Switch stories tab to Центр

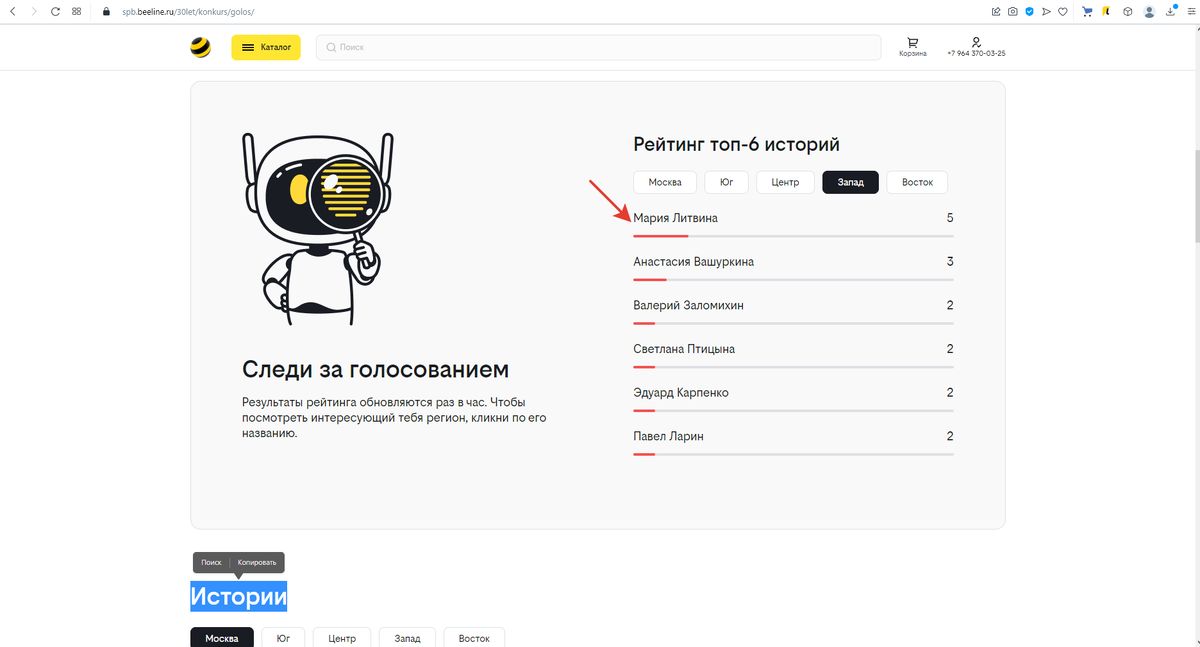(342, 638)
